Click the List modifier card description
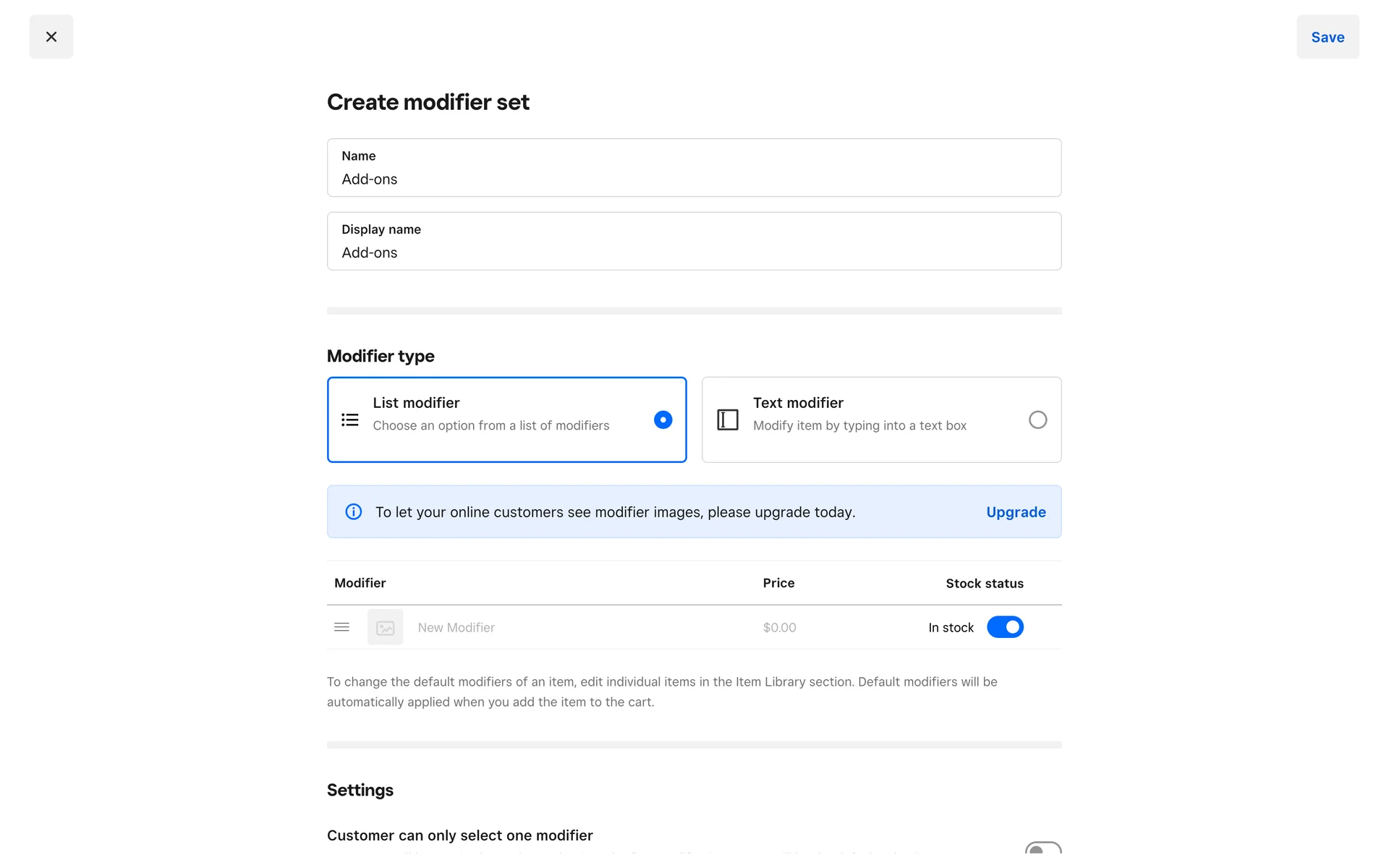 click(490, 426)
